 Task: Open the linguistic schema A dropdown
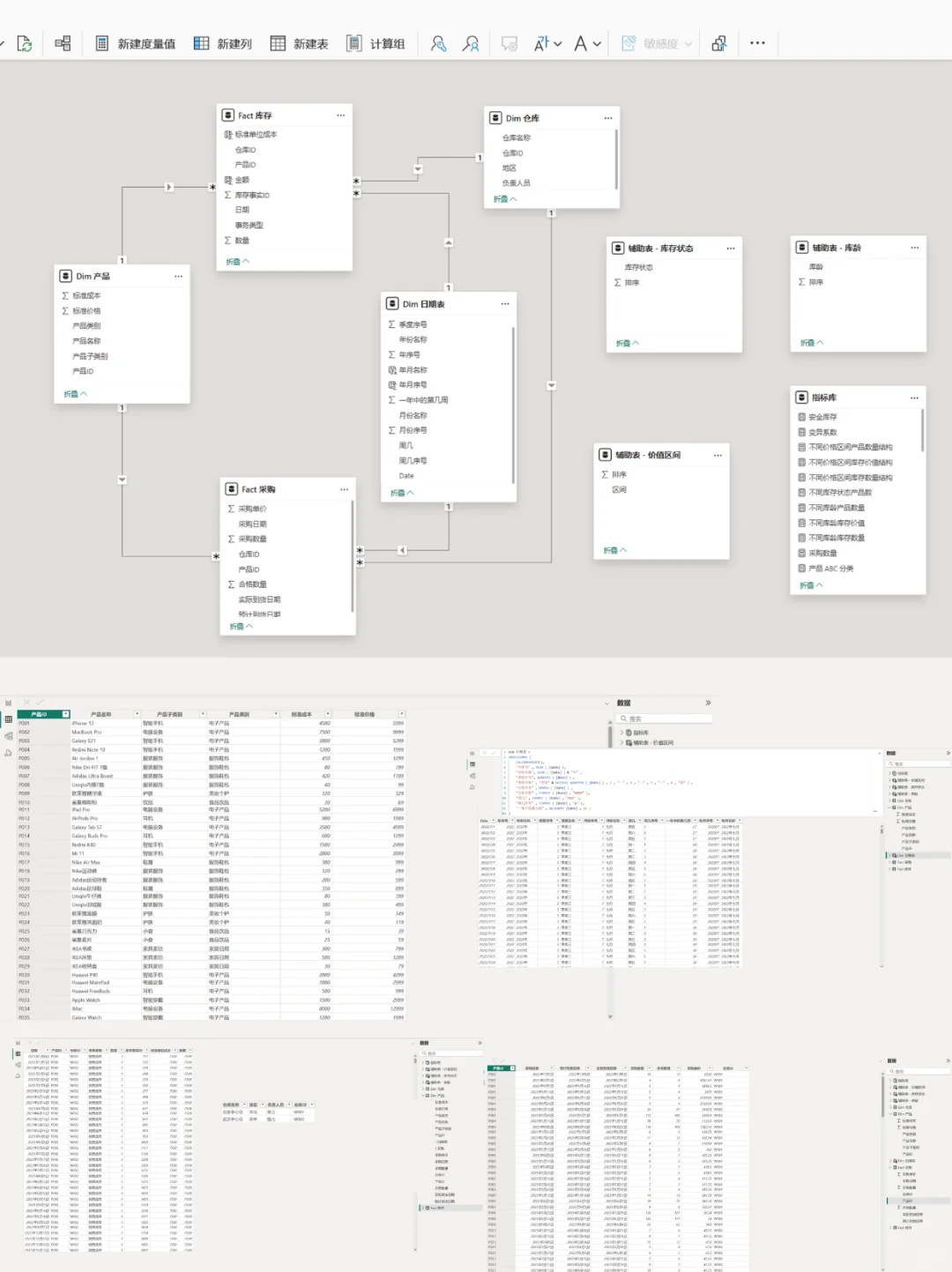click(x=587, y=43)
